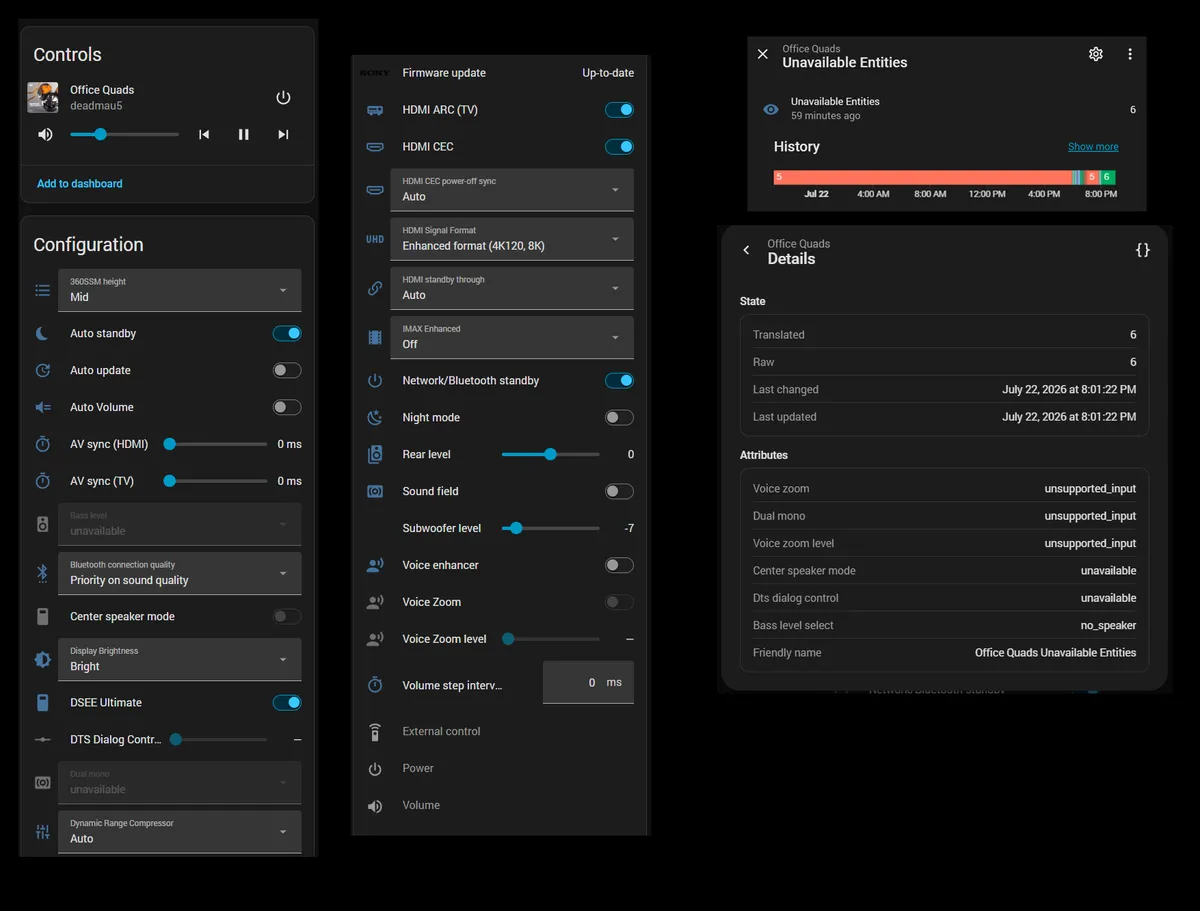This screenshot has width=1200, height=911.
Task: Enable Auto Volume switch
Action: point(287,407)
